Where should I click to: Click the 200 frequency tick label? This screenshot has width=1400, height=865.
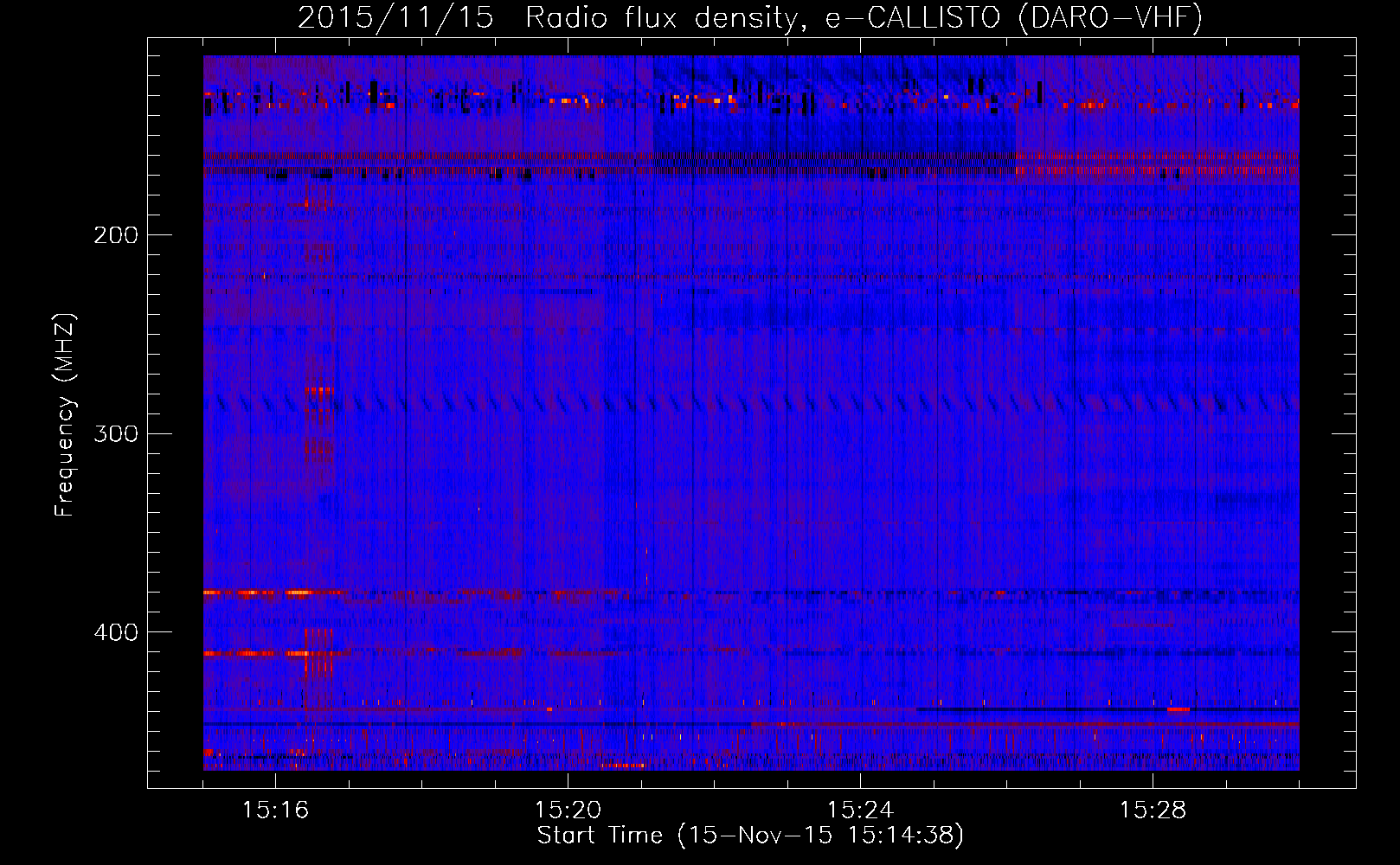(x=116, y=235)
